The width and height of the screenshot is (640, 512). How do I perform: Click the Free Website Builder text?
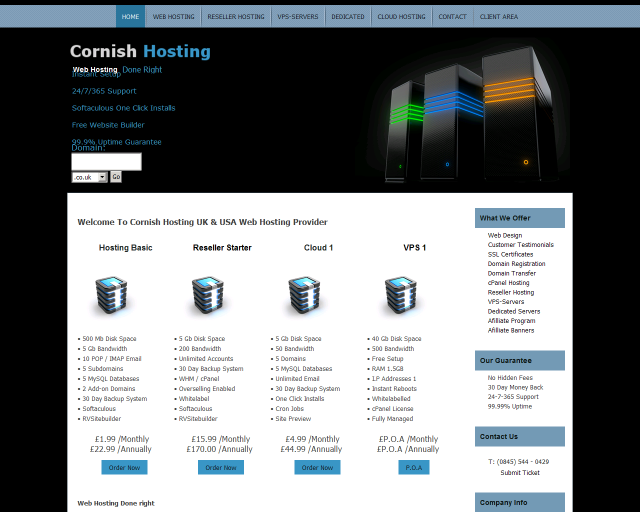tap(108, 125)
